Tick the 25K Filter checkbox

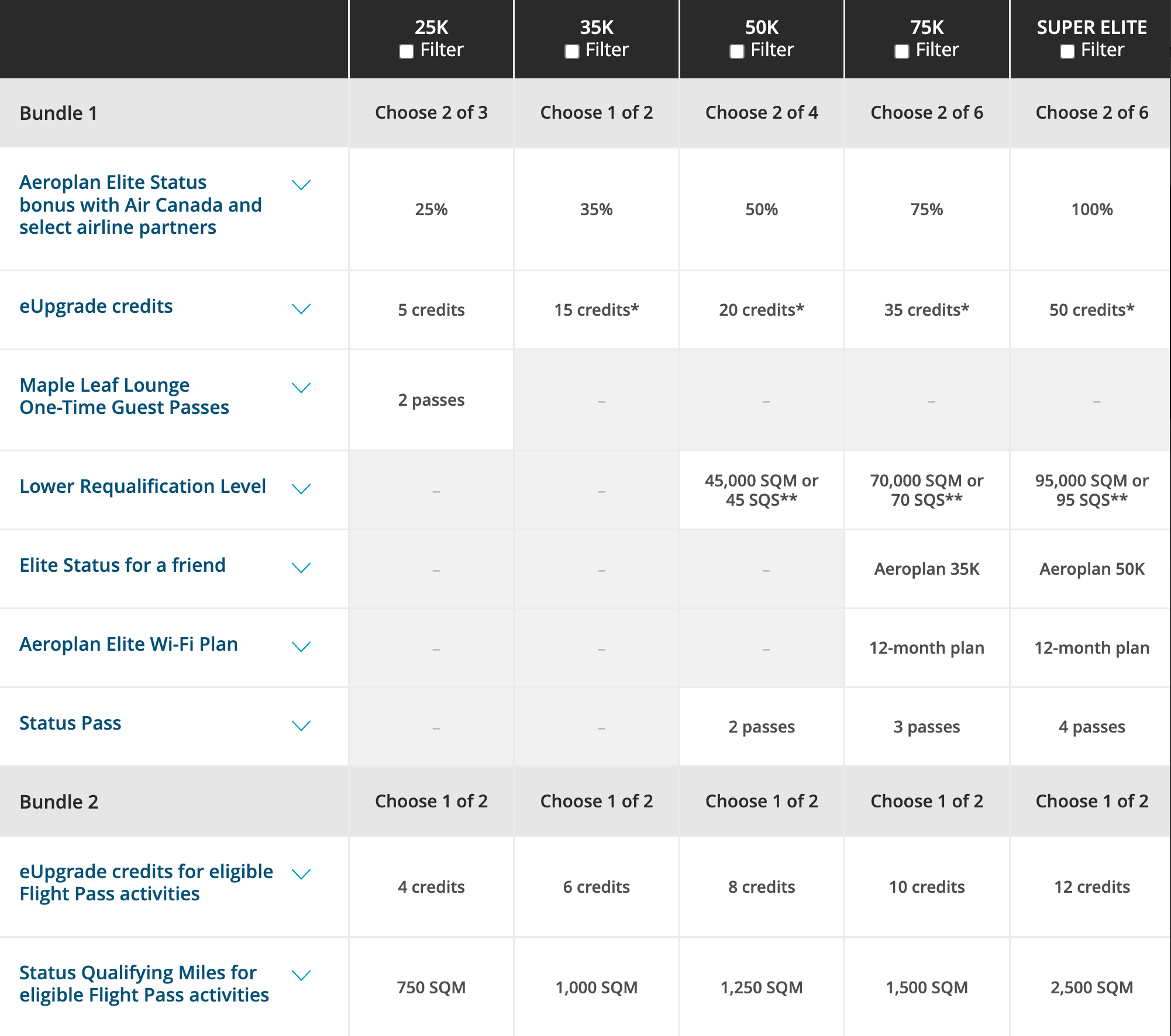tap(407, 51)
